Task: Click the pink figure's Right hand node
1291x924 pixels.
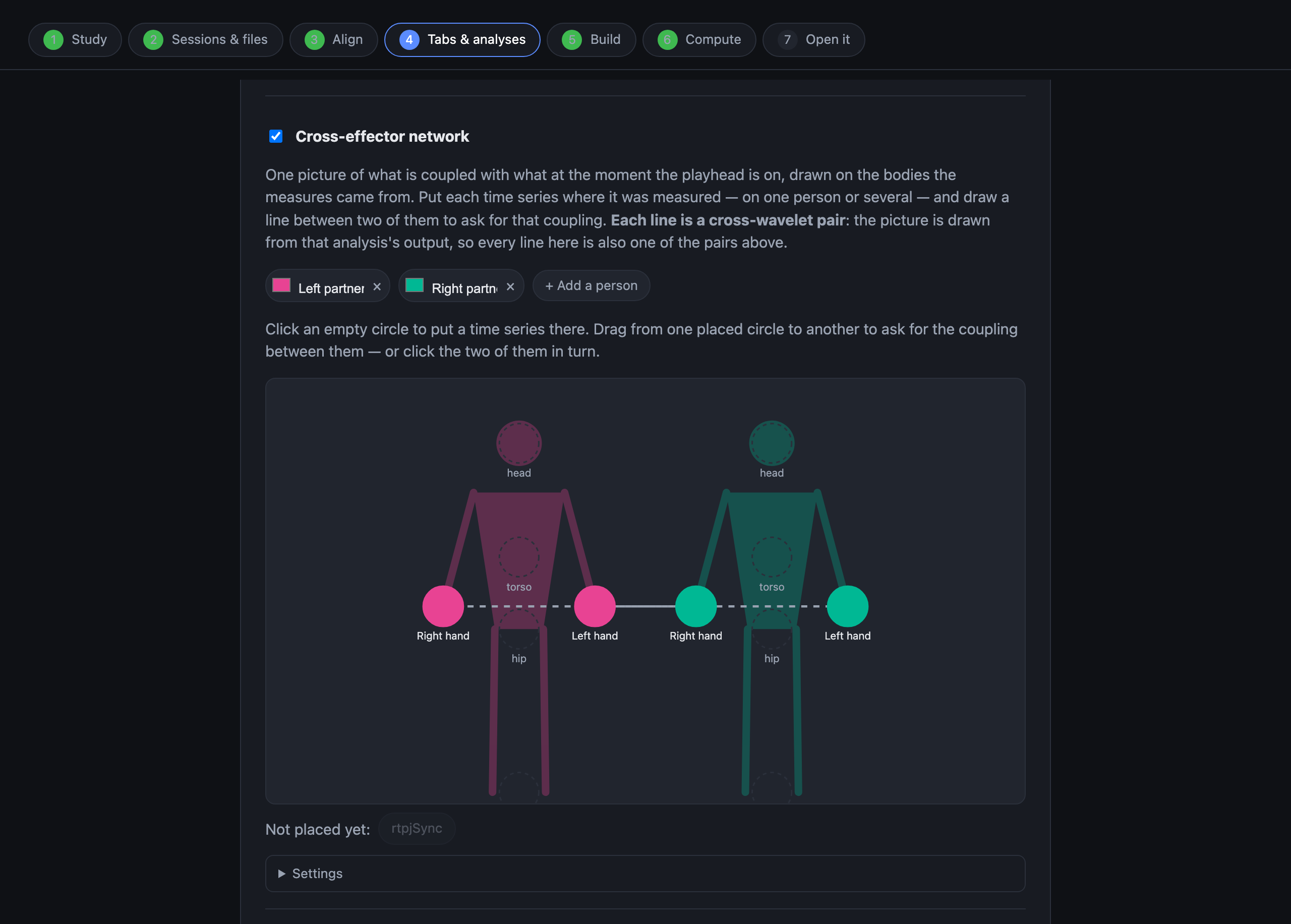Action: pos(443,607)
